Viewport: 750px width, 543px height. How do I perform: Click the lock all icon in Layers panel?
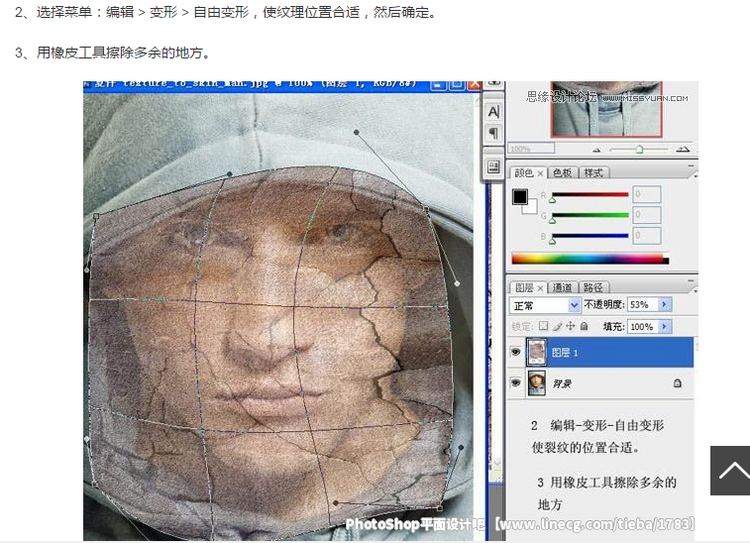click(585, 326)
